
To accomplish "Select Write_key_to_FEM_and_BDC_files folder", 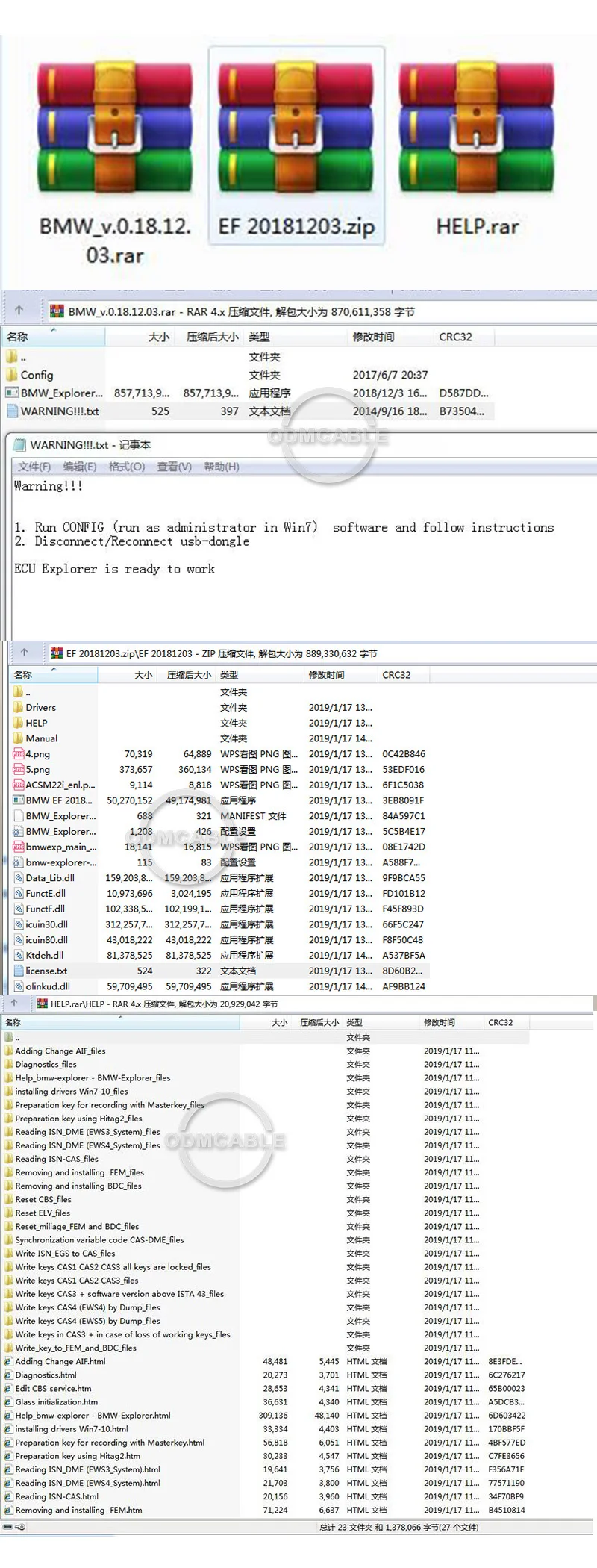I will (x=75, y=1348).
